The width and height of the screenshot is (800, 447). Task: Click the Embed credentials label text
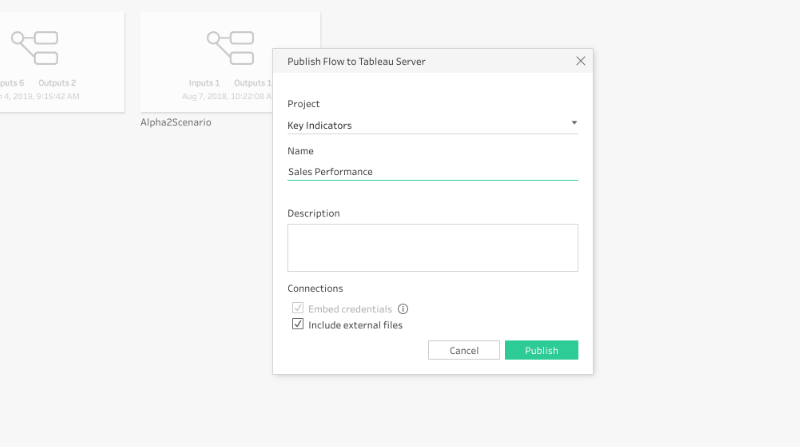pyautogui.click(x=350, y=309)
